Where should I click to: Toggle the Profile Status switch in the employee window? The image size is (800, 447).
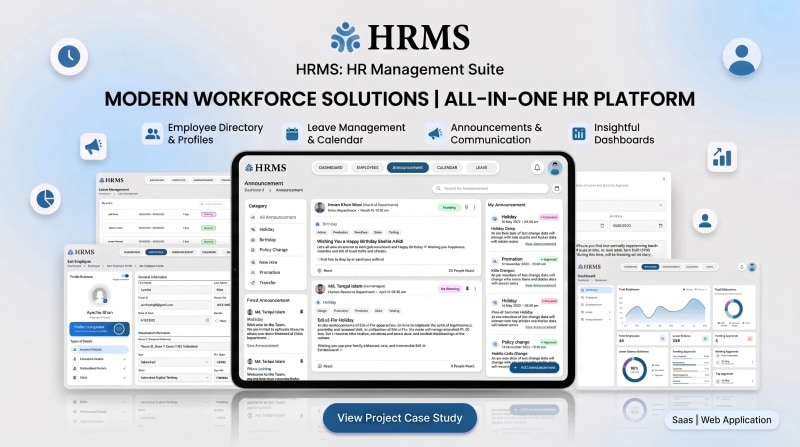(x=125, y=276)
